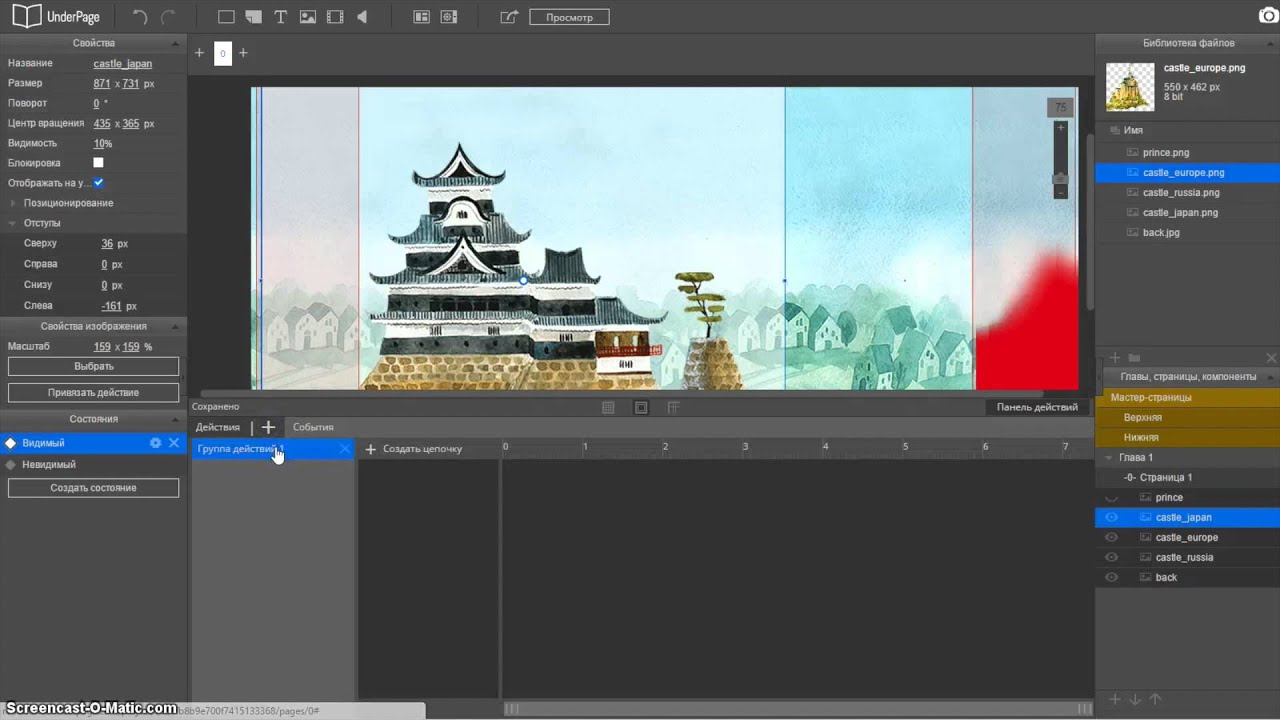Select the folded-corner page element tool
Image resolution: width=1280 pixels, height=720 pixels.
253,17
